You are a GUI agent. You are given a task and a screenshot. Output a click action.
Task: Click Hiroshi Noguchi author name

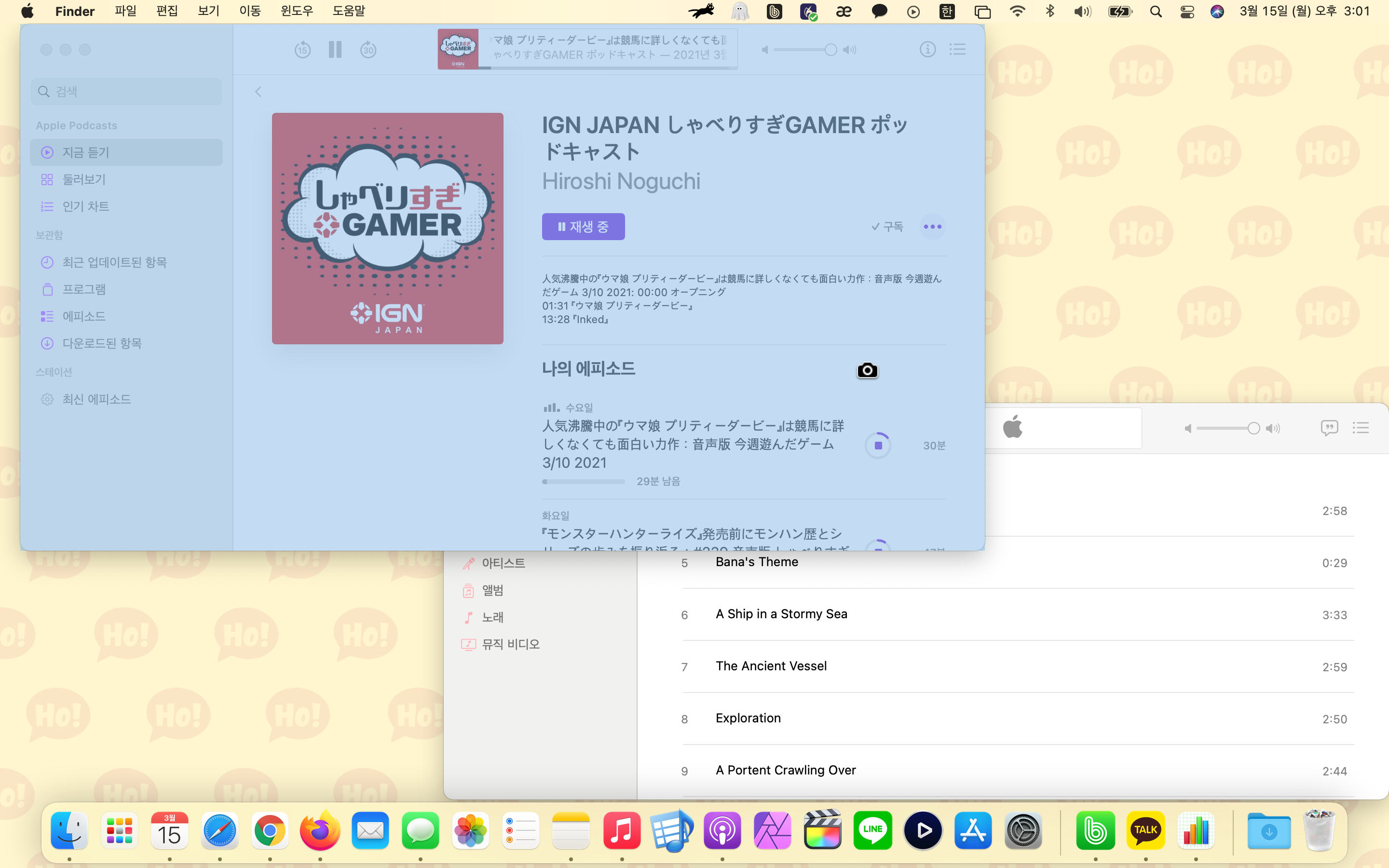click(x=621, y=181)
